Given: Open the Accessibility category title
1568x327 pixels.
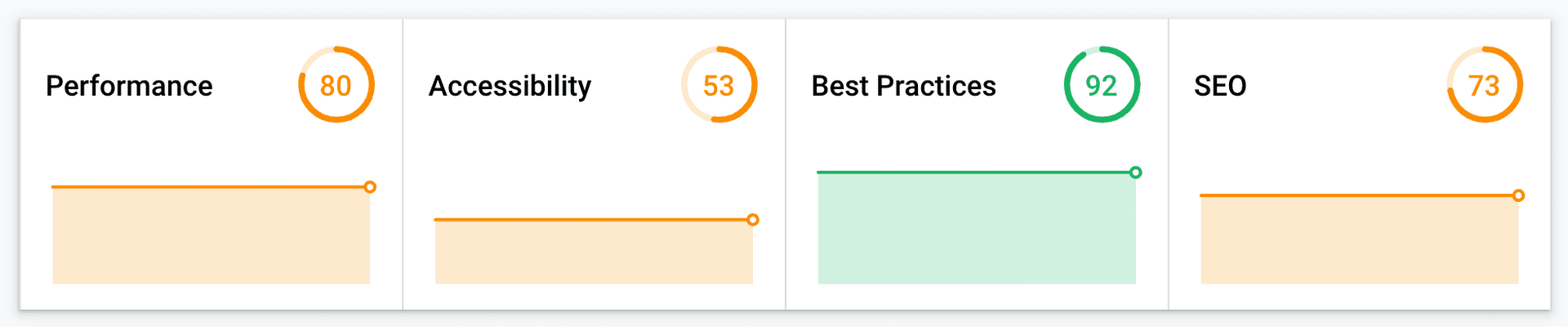Looking at the screenshot, I should [510, 86].
